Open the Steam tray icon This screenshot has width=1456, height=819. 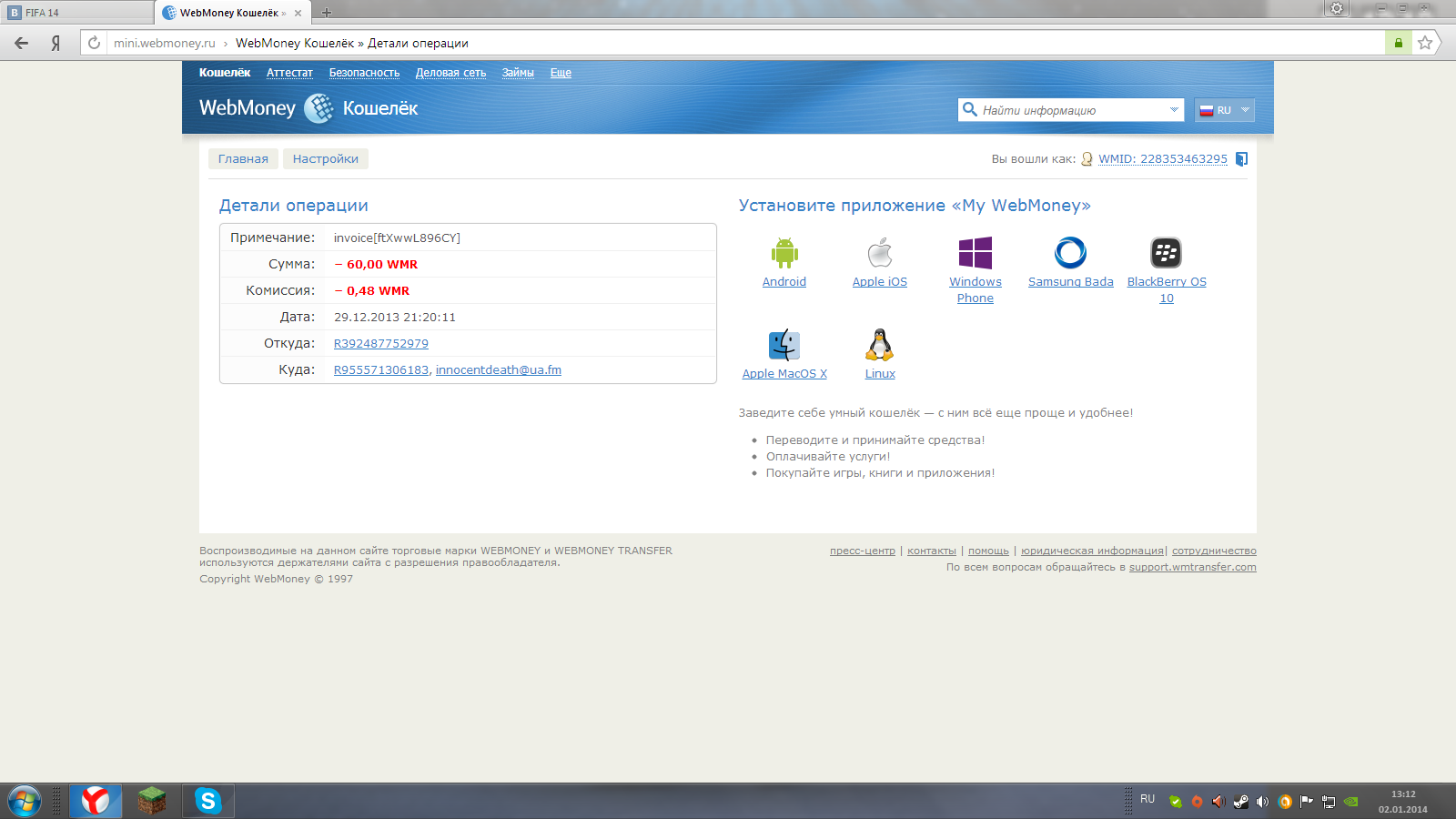[1240, 802]
